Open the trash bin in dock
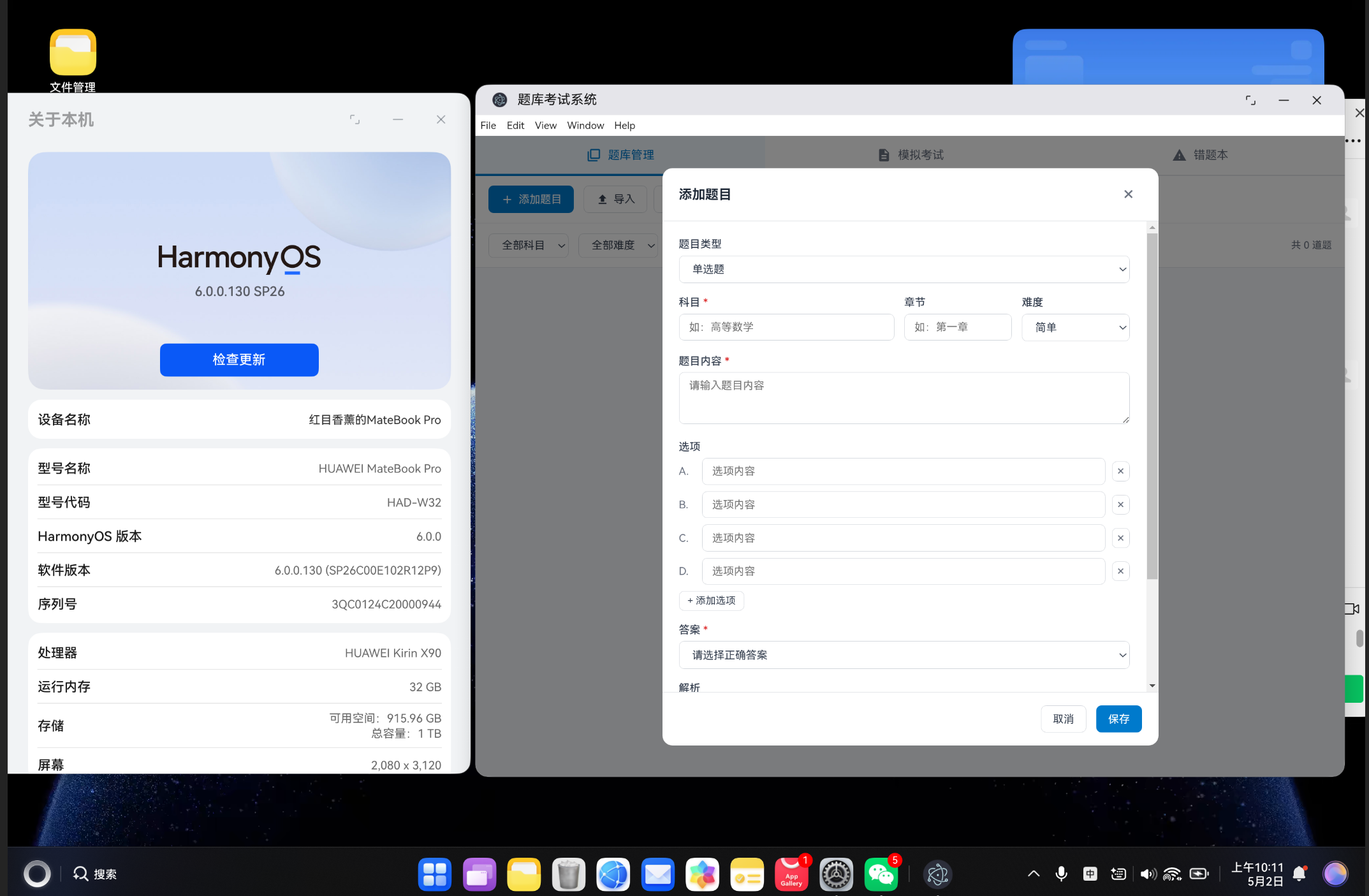This screenshot has height=896, width=1369. pyautogui.click(x=568, y=874)
